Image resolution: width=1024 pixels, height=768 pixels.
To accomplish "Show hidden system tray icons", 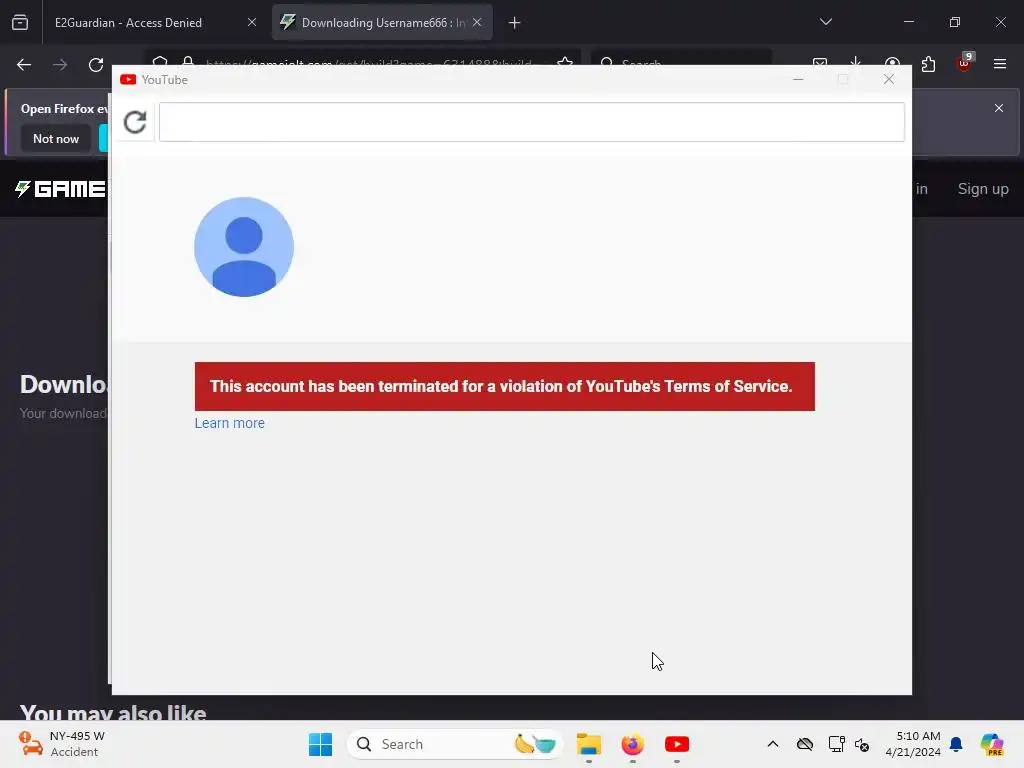I will pyautogui.click(x=773, y=744).
